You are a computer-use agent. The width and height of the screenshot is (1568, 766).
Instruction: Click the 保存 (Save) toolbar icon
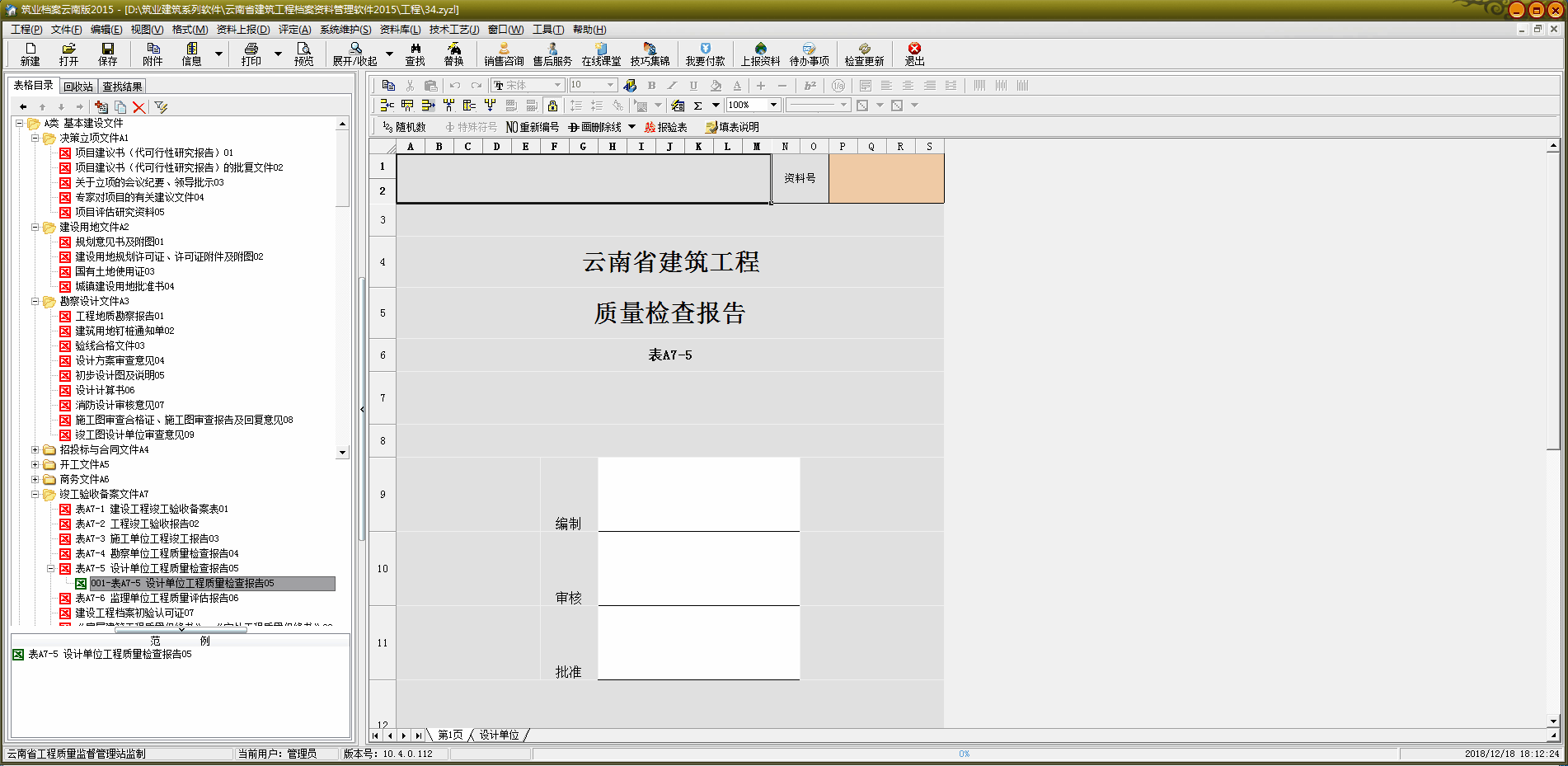pyautogui.click(x=107, y=54)
